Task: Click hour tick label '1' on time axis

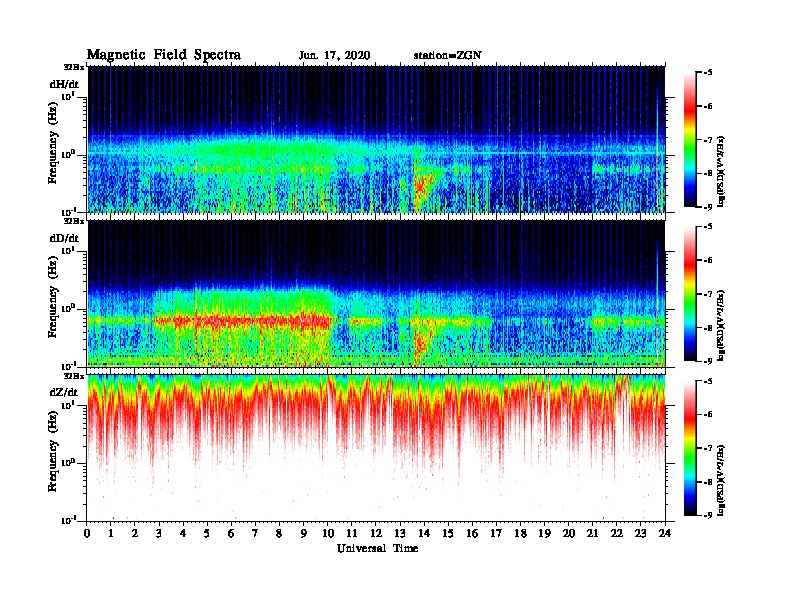Action: tap(111, 533)
